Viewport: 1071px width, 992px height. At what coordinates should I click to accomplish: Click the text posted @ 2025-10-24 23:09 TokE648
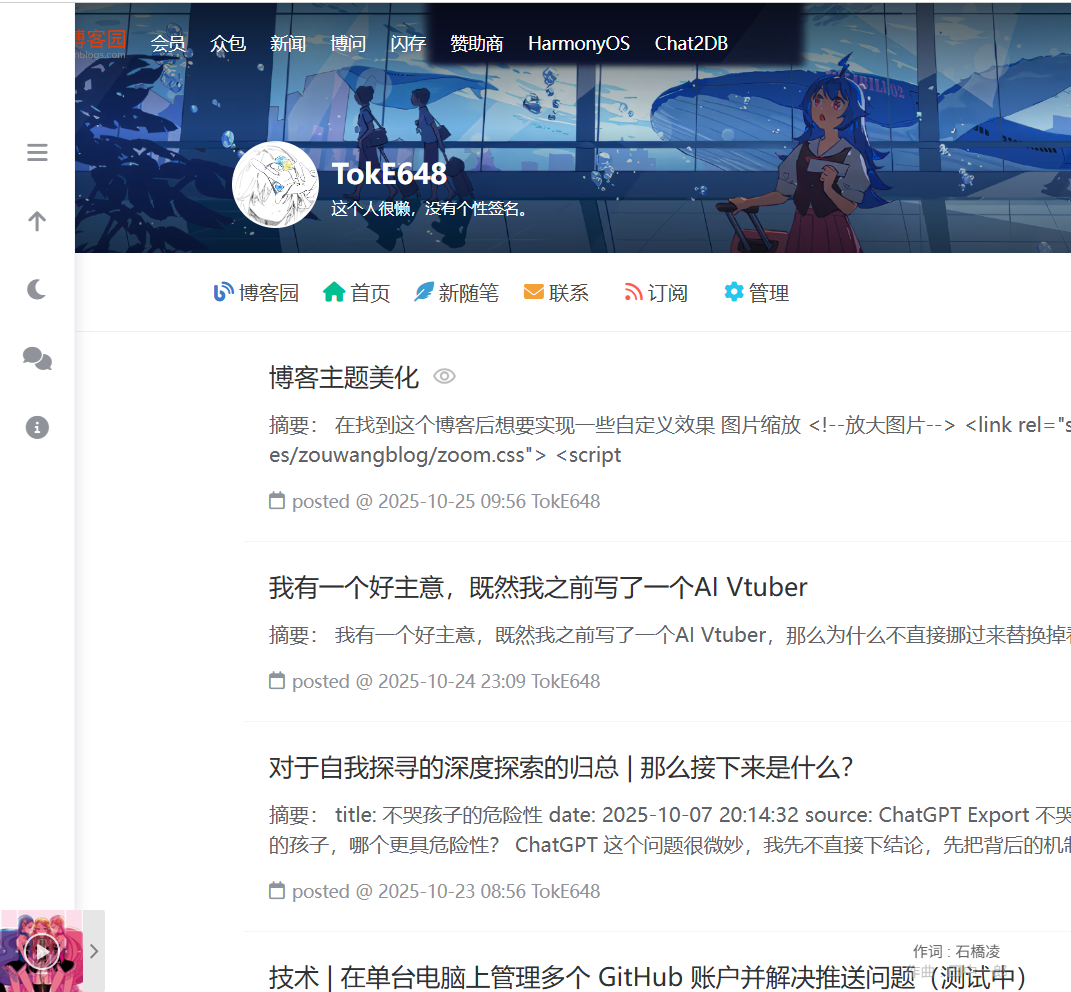[446, 681]
